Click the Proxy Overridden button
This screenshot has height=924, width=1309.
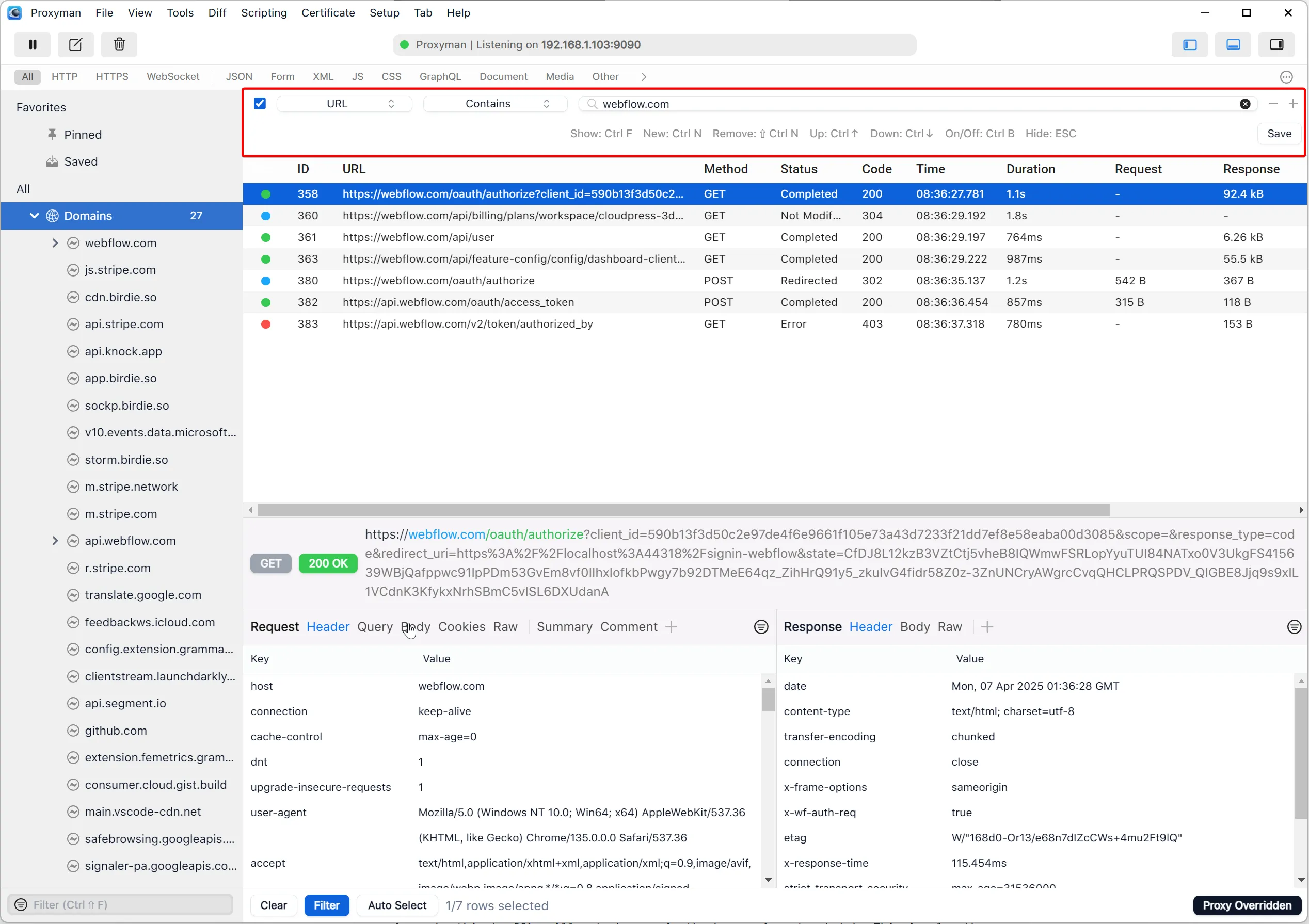[1247, 905]
